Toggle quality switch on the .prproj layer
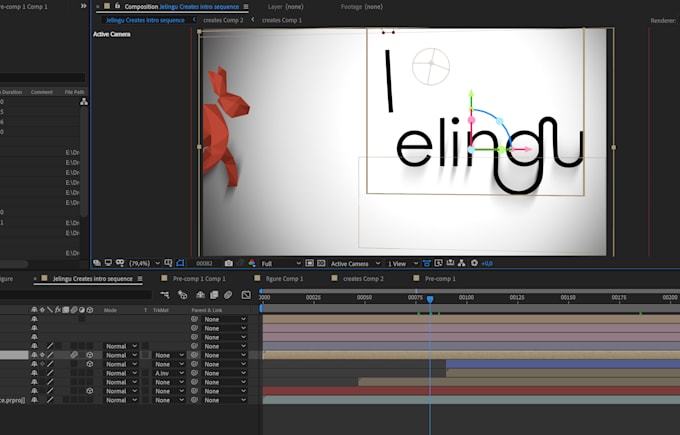 [x=50, y=400]
